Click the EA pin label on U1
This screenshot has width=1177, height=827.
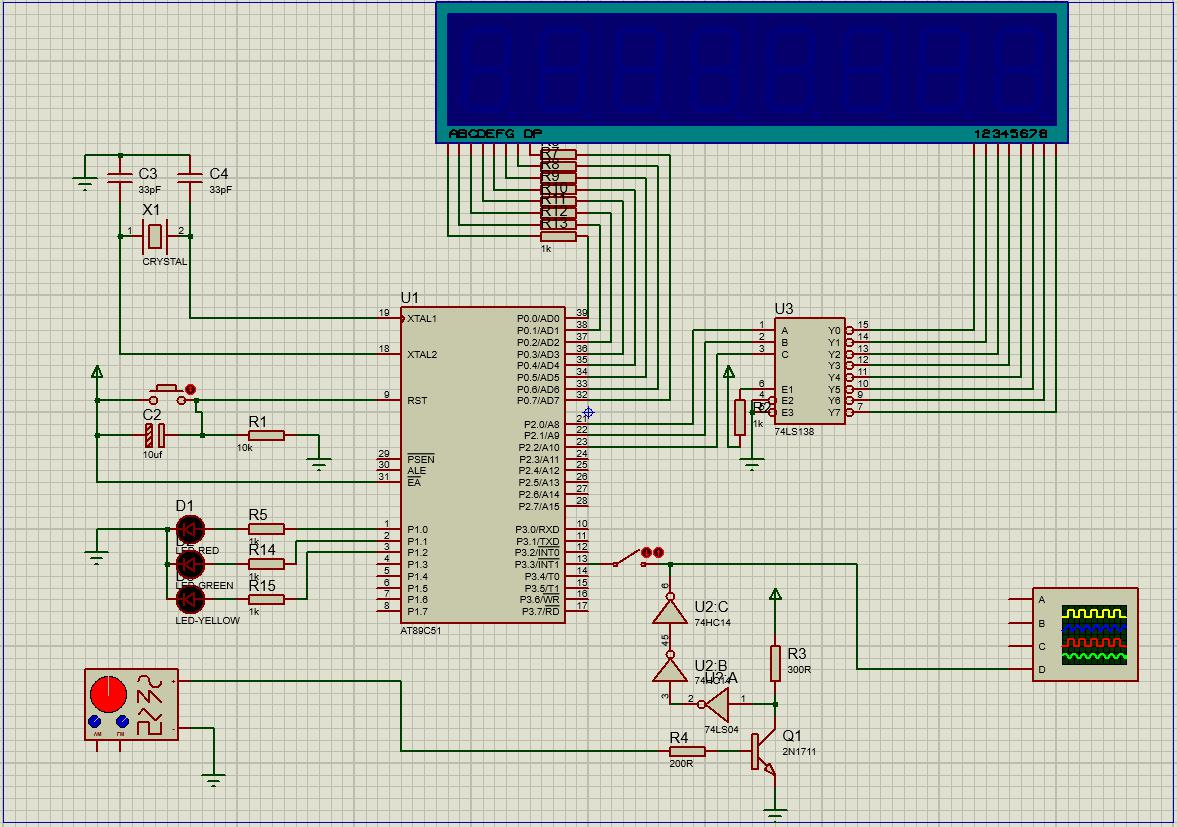(x=414, y=483)
